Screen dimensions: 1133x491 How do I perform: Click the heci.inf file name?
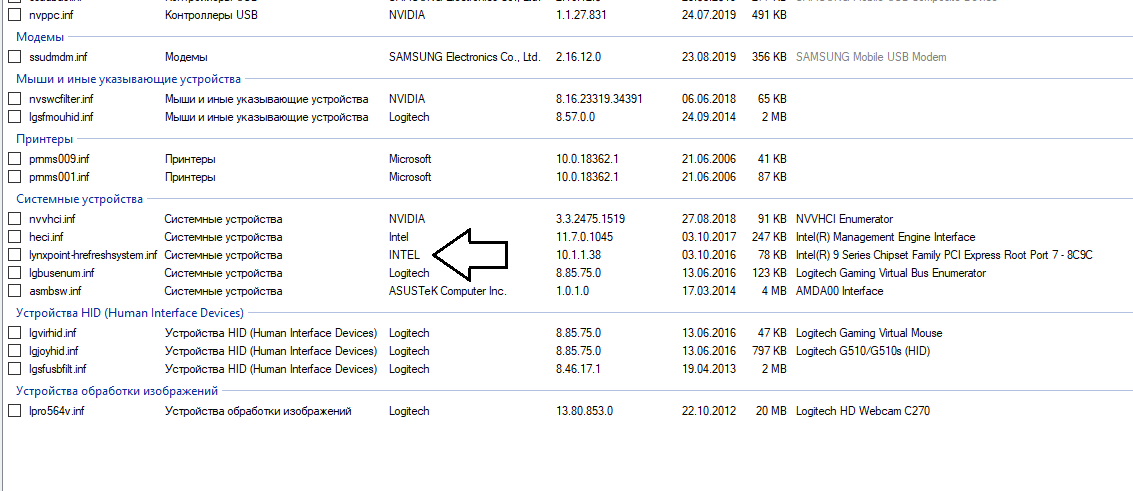tap(46, 237)
